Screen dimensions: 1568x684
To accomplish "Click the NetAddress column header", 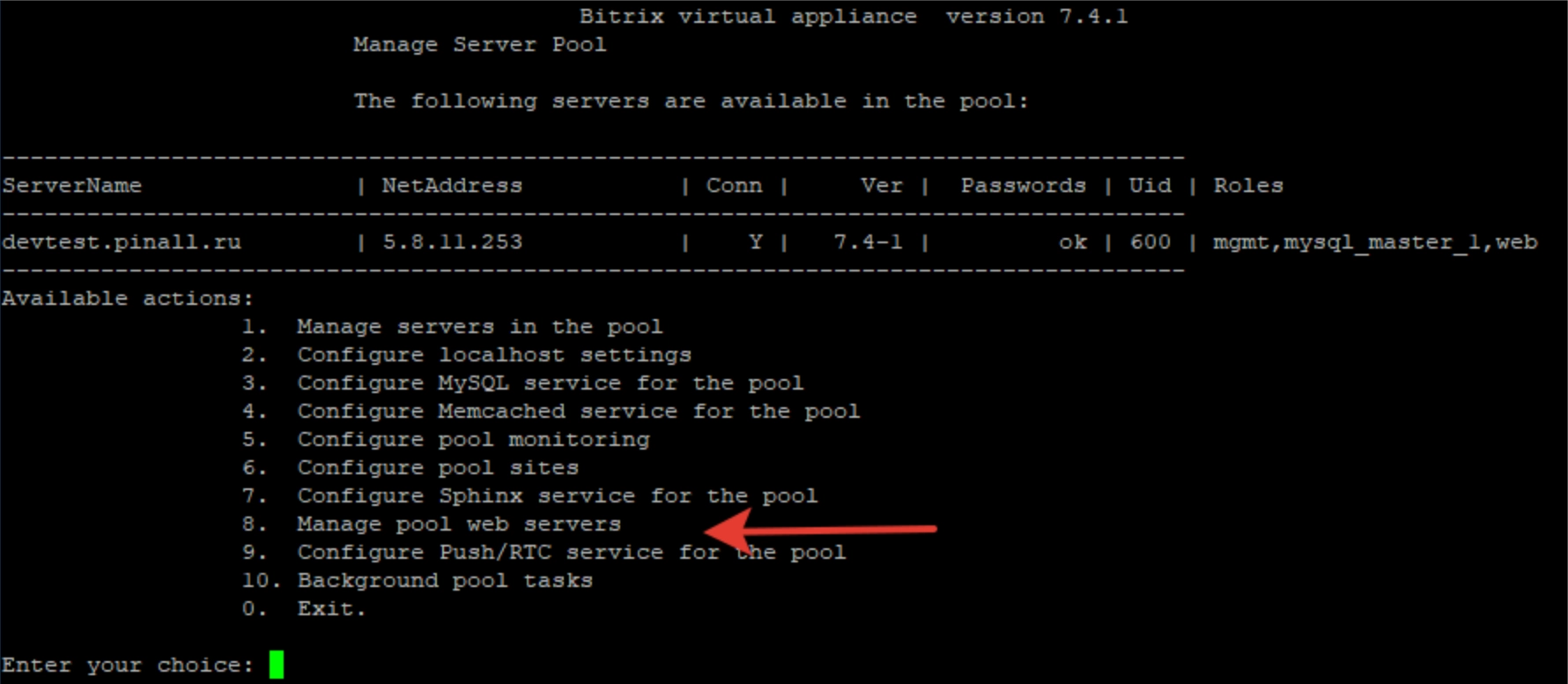I will 453,186.
